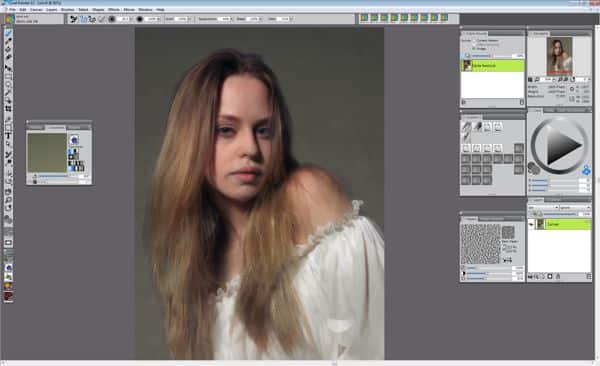Viewport: 600px width, 366px height.
Task: Open the File menu
Action: click(x=12, y=10)
